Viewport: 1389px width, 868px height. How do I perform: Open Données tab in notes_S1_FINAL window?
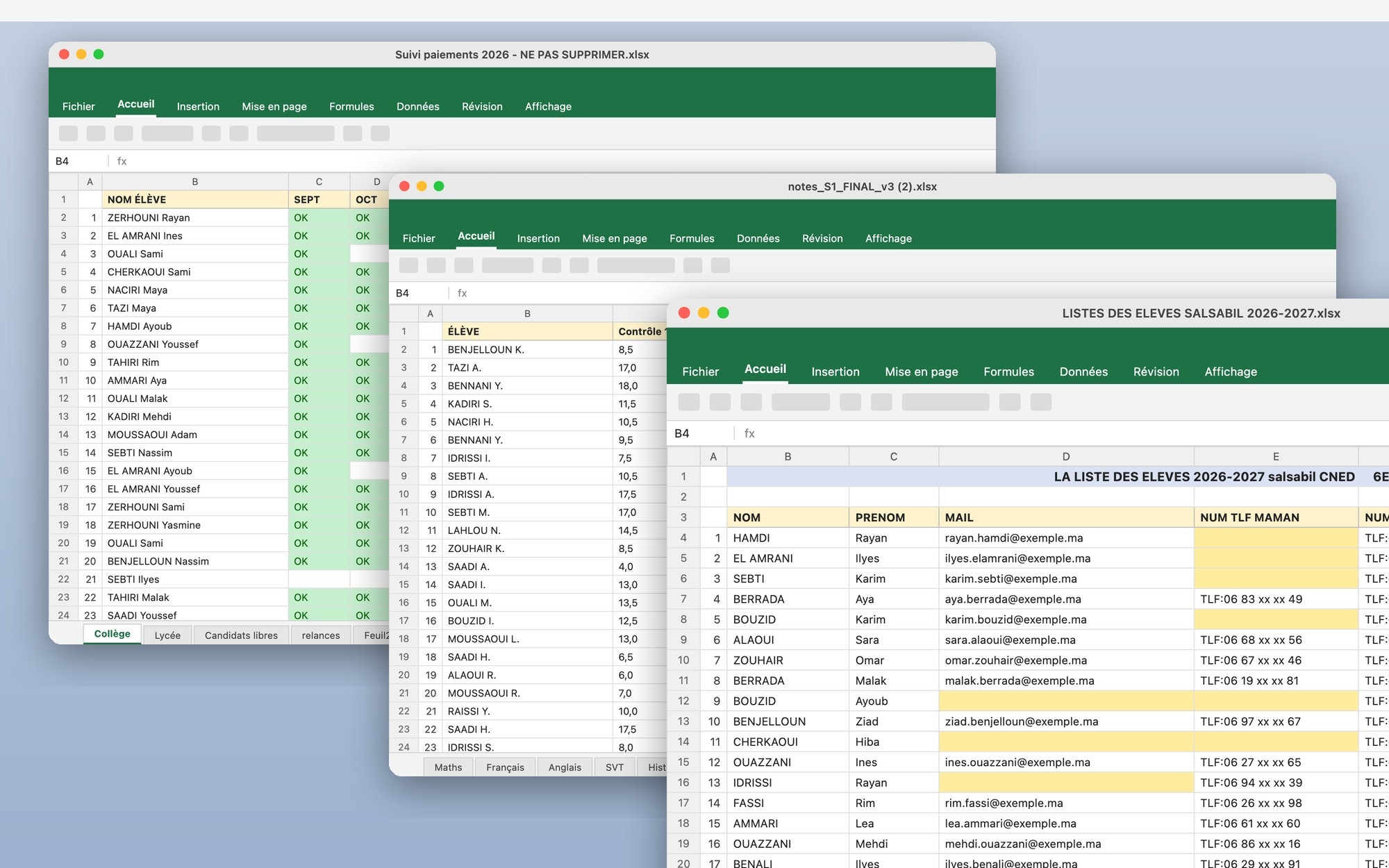coord(758,238)
